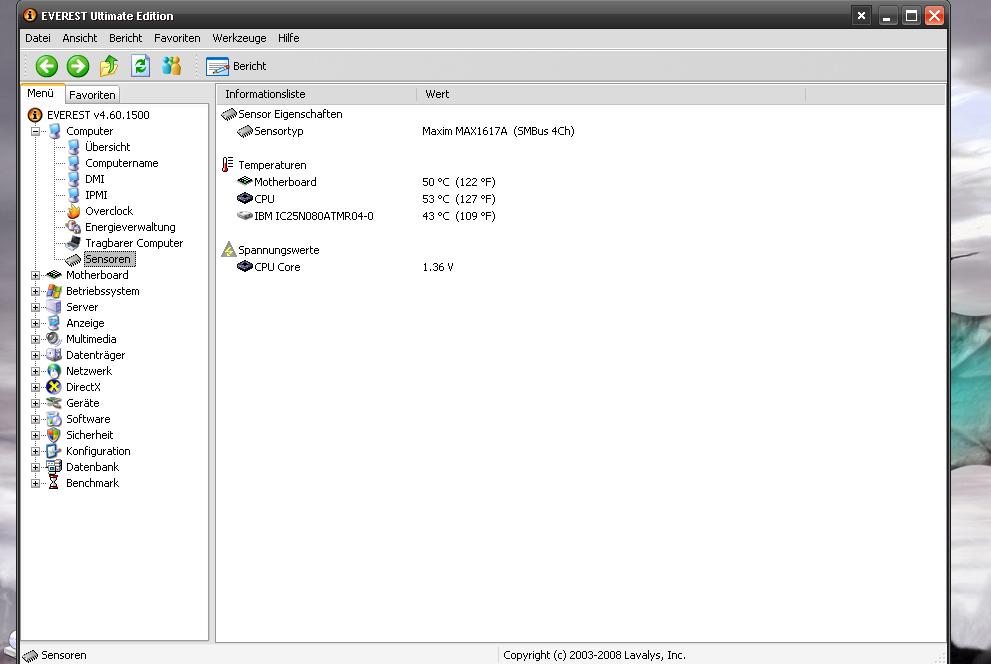Switch to the Favoriten tab
The width and height of the screenshot is (991, 664).
92,95
